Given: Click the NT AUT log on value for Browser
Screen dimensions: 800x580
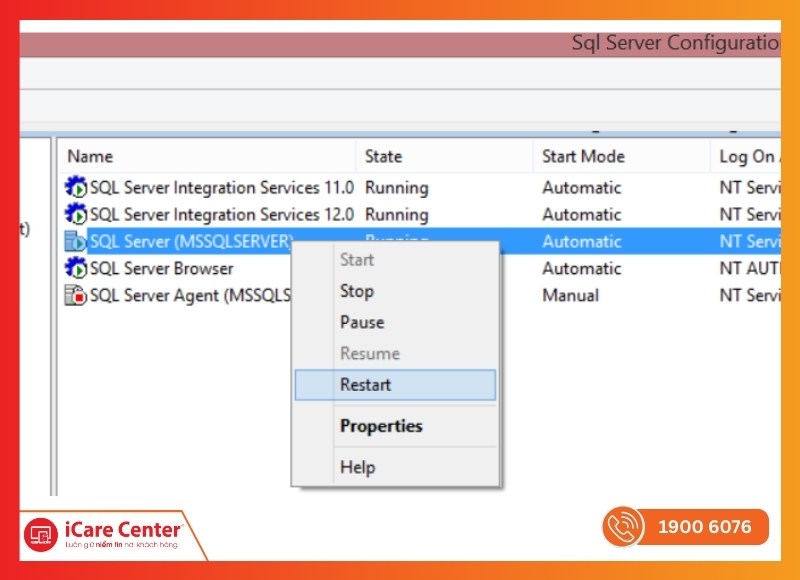Looking at the screenshot, I should point(749,268).
